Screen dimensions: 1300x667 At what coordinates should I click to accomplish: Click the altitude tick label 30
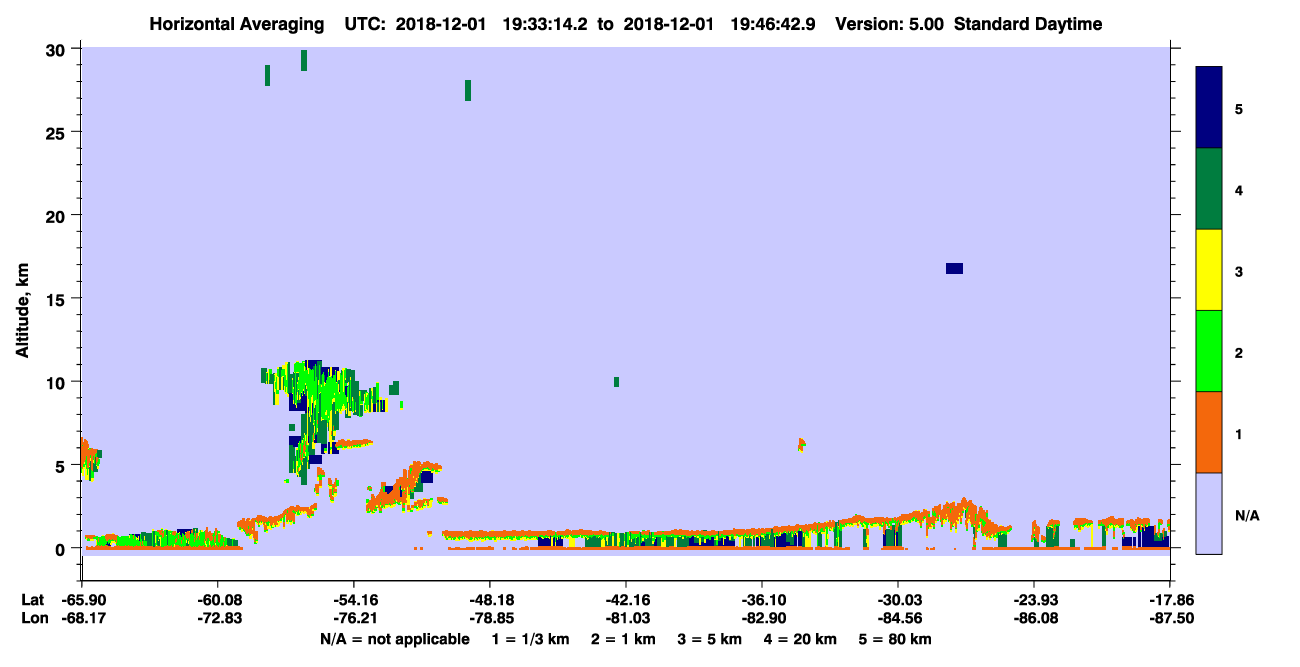[58, 49]
